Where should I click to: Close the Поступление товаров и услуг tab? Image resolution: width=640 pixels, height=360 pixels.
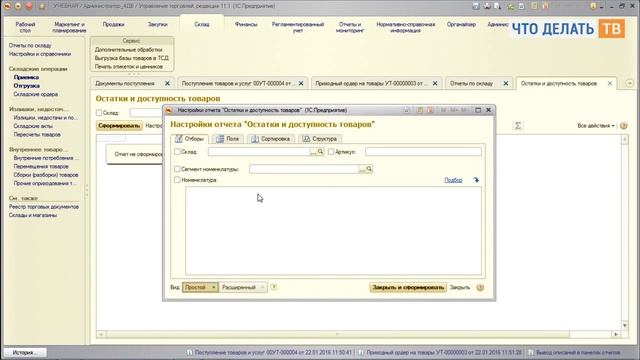click(301, 83)
